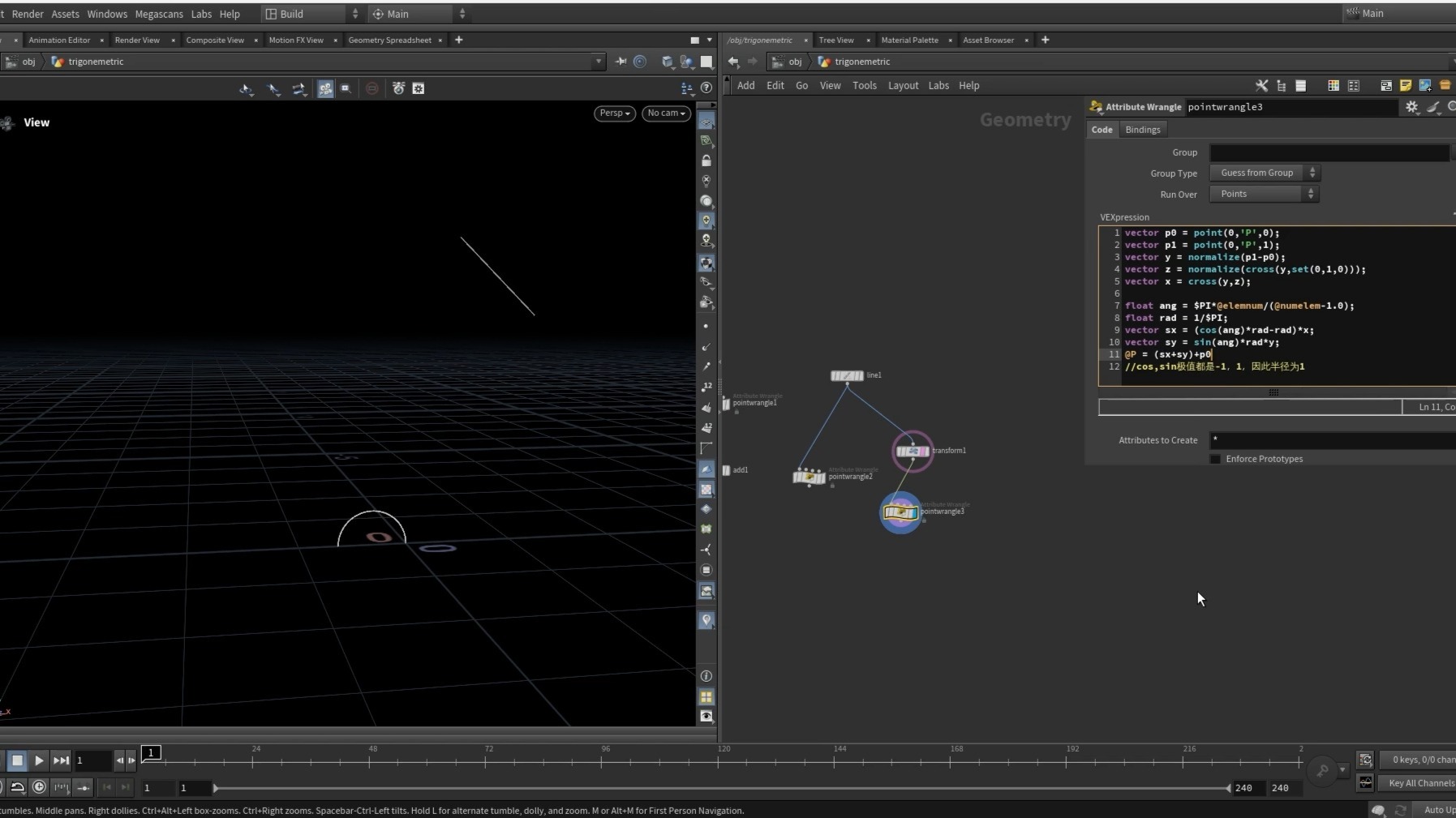Select the transform1 node in the network

tap(912, 451)
